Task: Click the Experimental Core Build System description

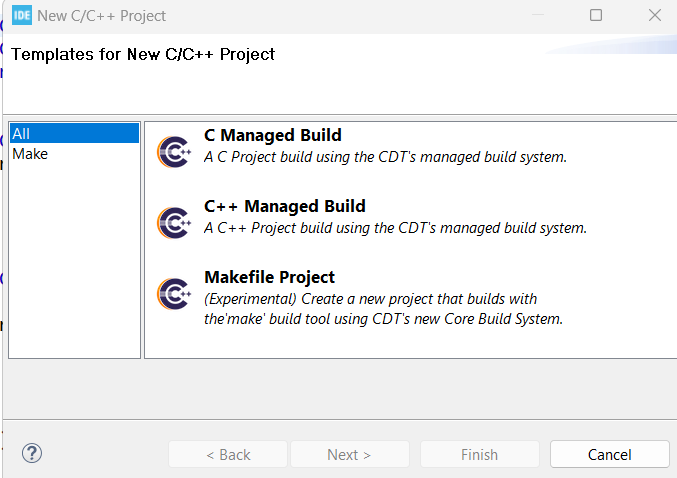Action: (383, 310)
